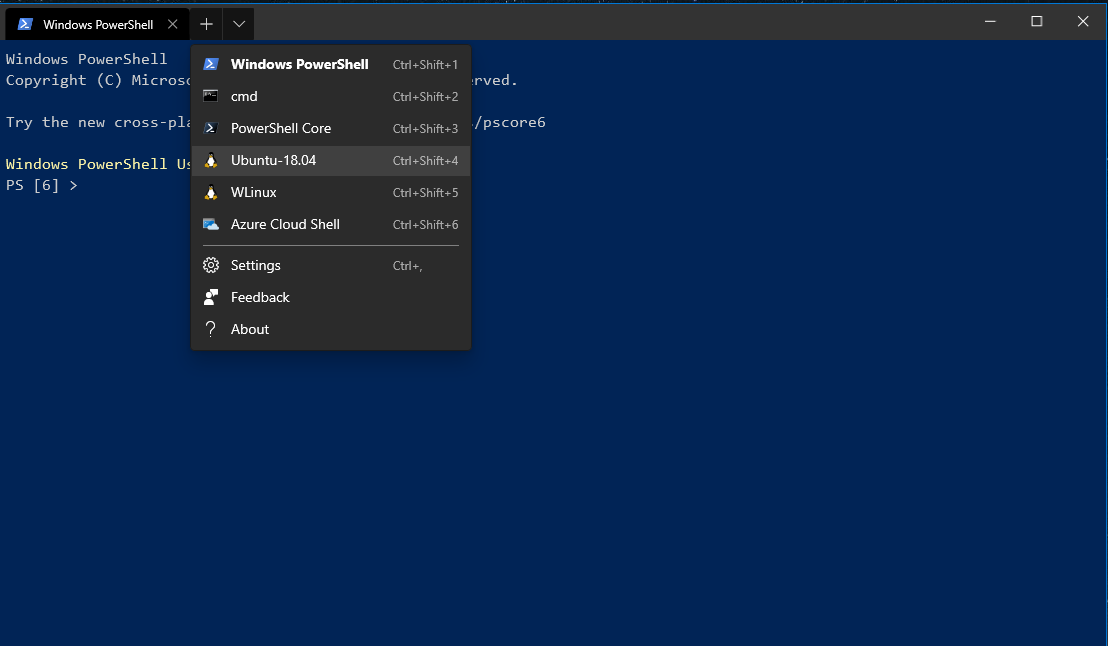Click the WLinux penguin icon

point(211,192)
